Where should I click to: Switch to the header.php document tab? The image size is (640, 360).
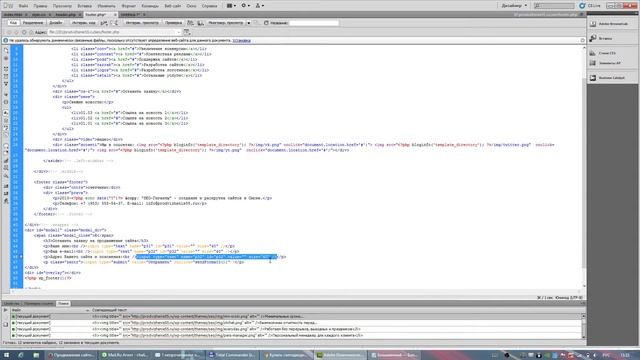click(x=66, y=15)
